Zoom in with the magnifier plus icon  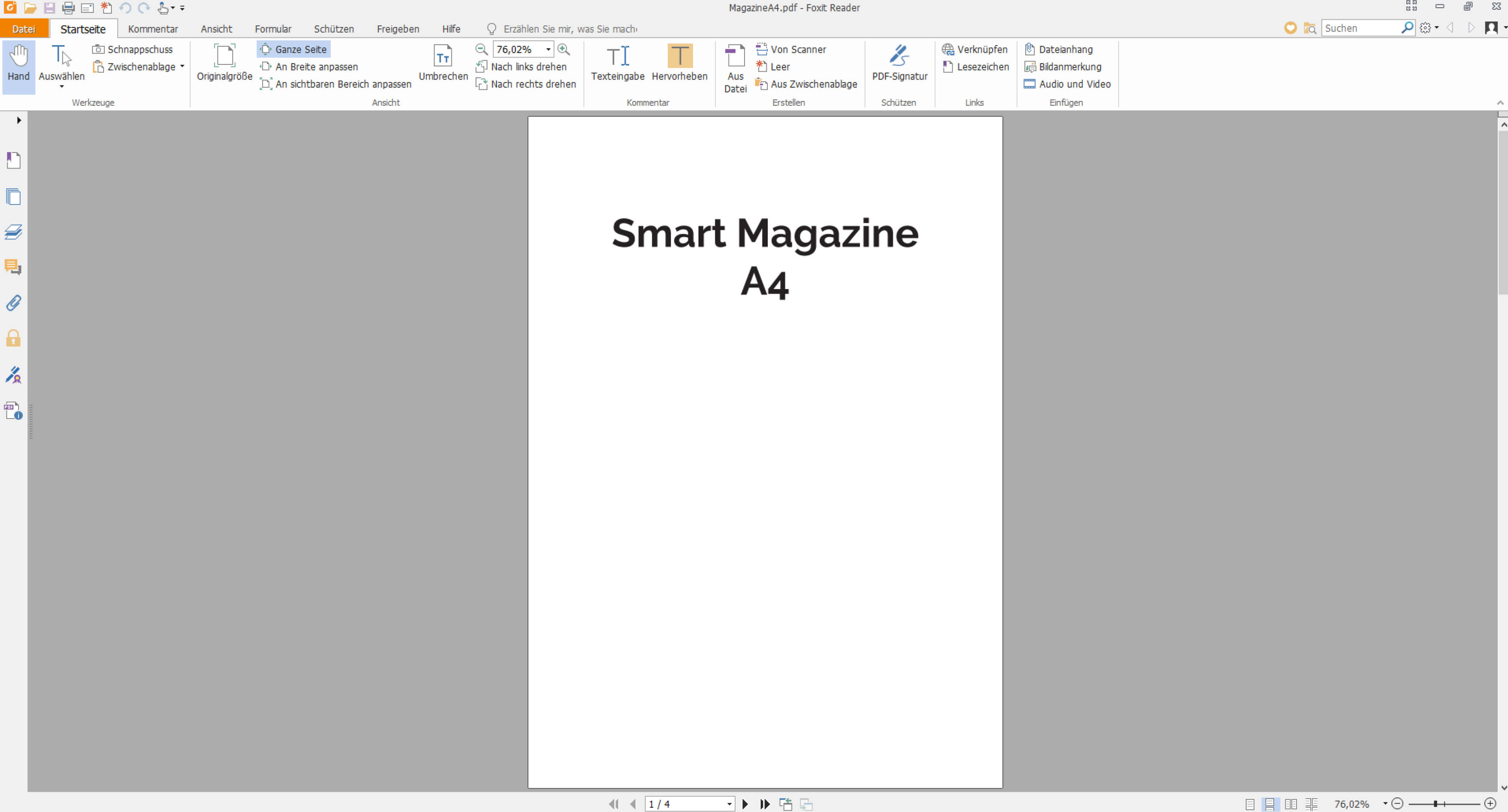(564, 49)
